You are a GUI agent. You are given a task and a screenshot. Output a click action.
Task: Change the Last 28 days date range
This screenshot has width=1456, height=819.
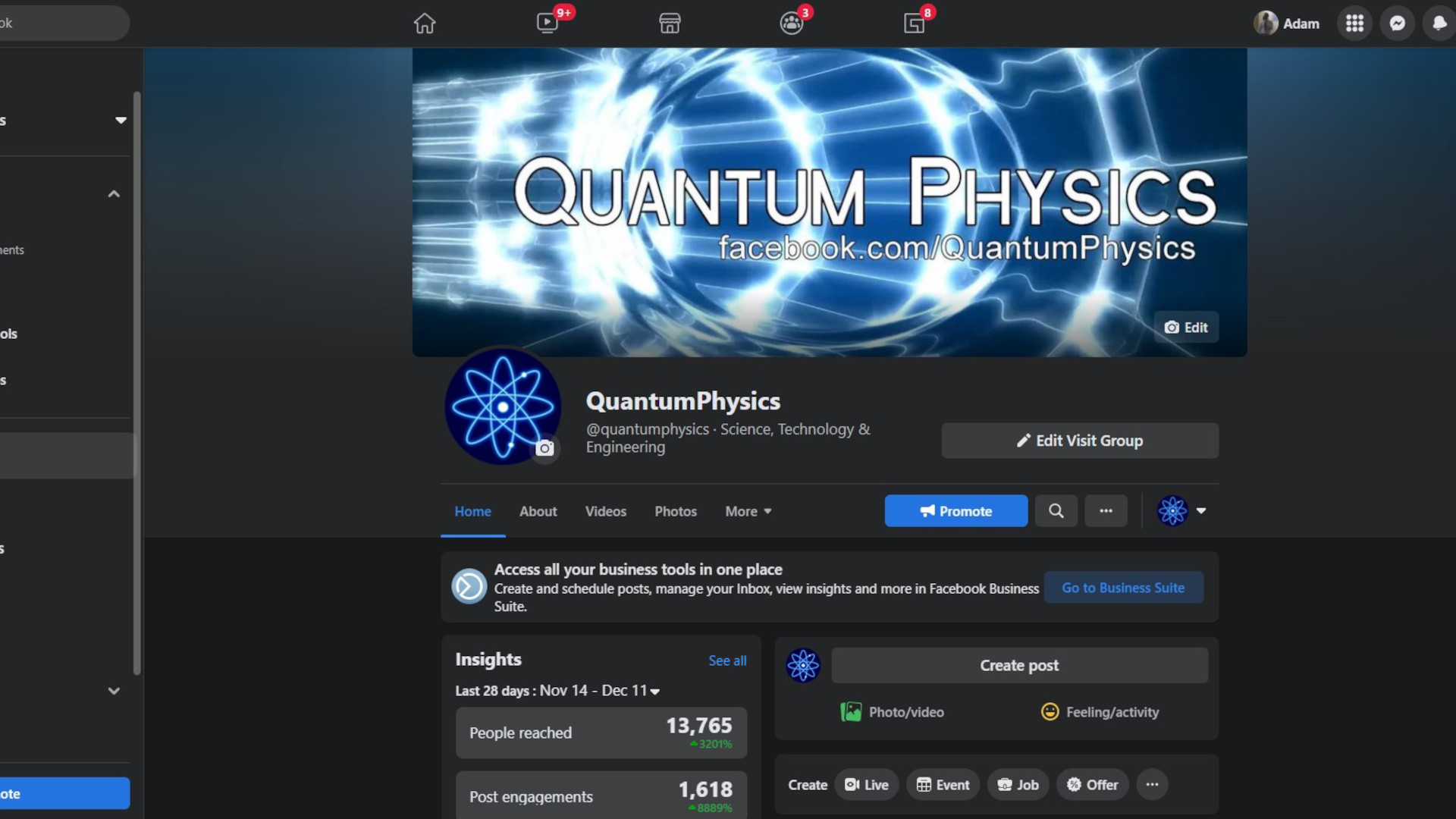click(x=557, y=691)
